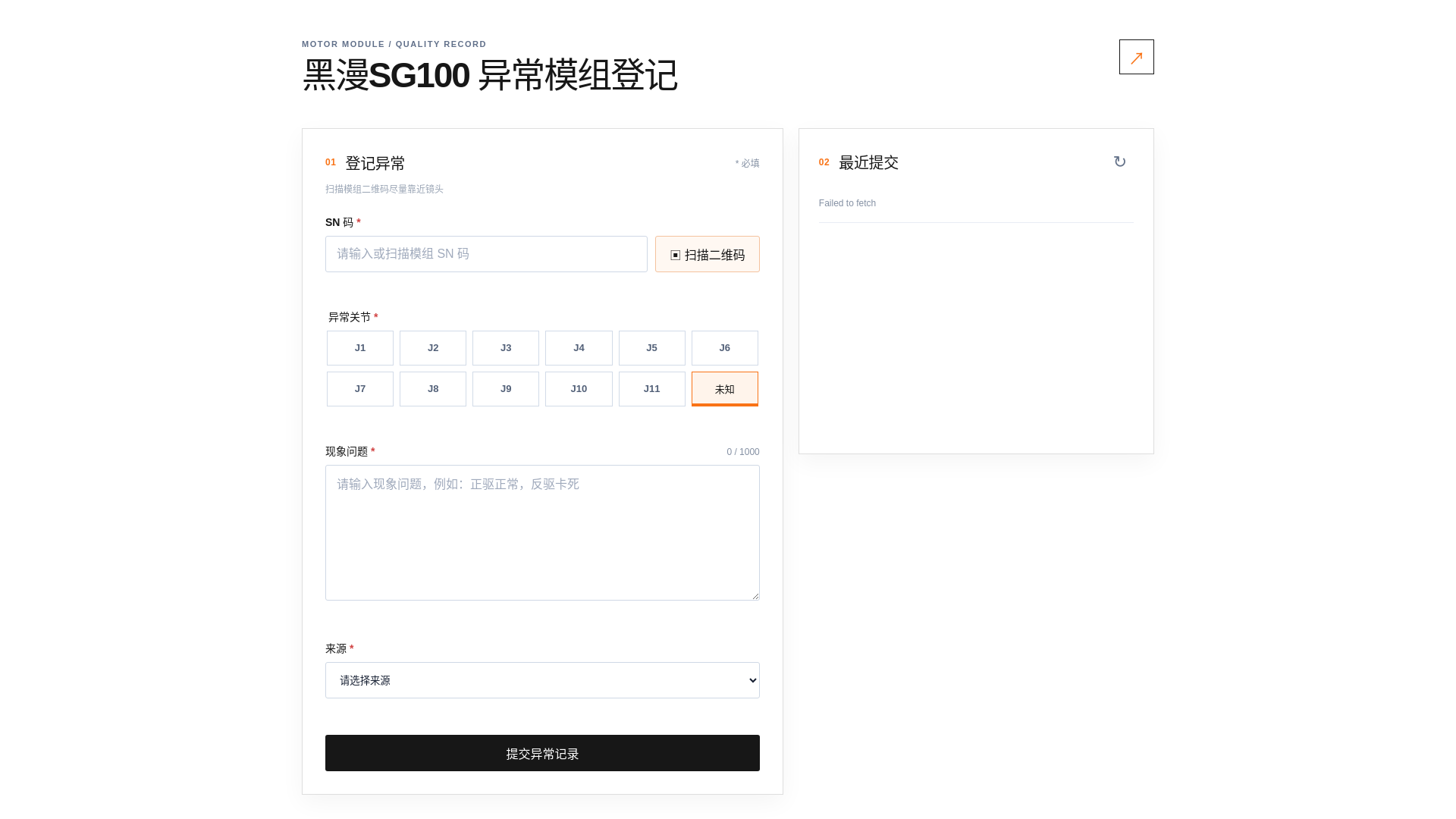Click into the 现象问题 text area
The image size is (1456, 819).
(x=542, y=532)
